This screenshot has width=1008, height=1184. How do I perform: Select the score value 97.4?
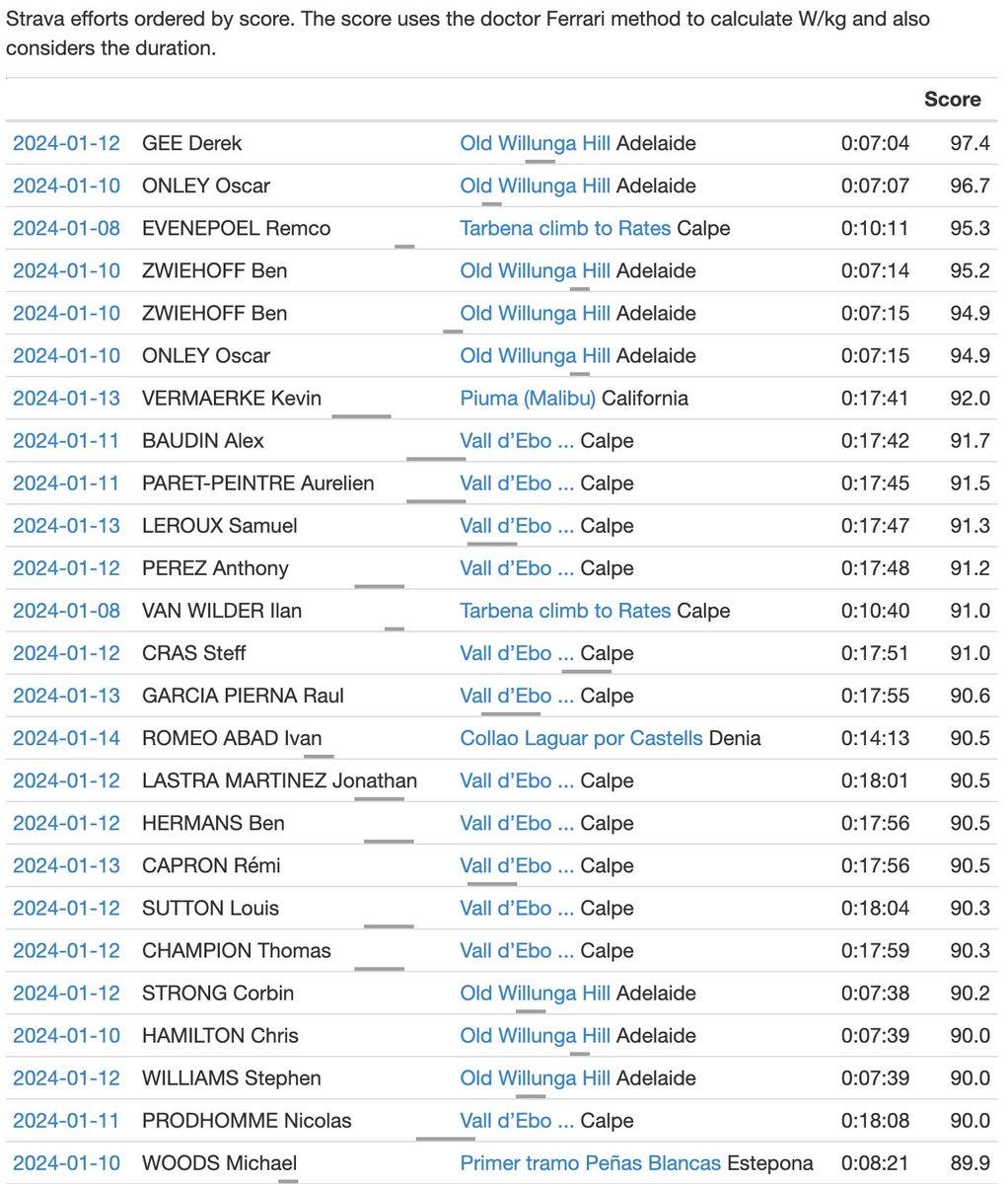[x=970, y=143]
